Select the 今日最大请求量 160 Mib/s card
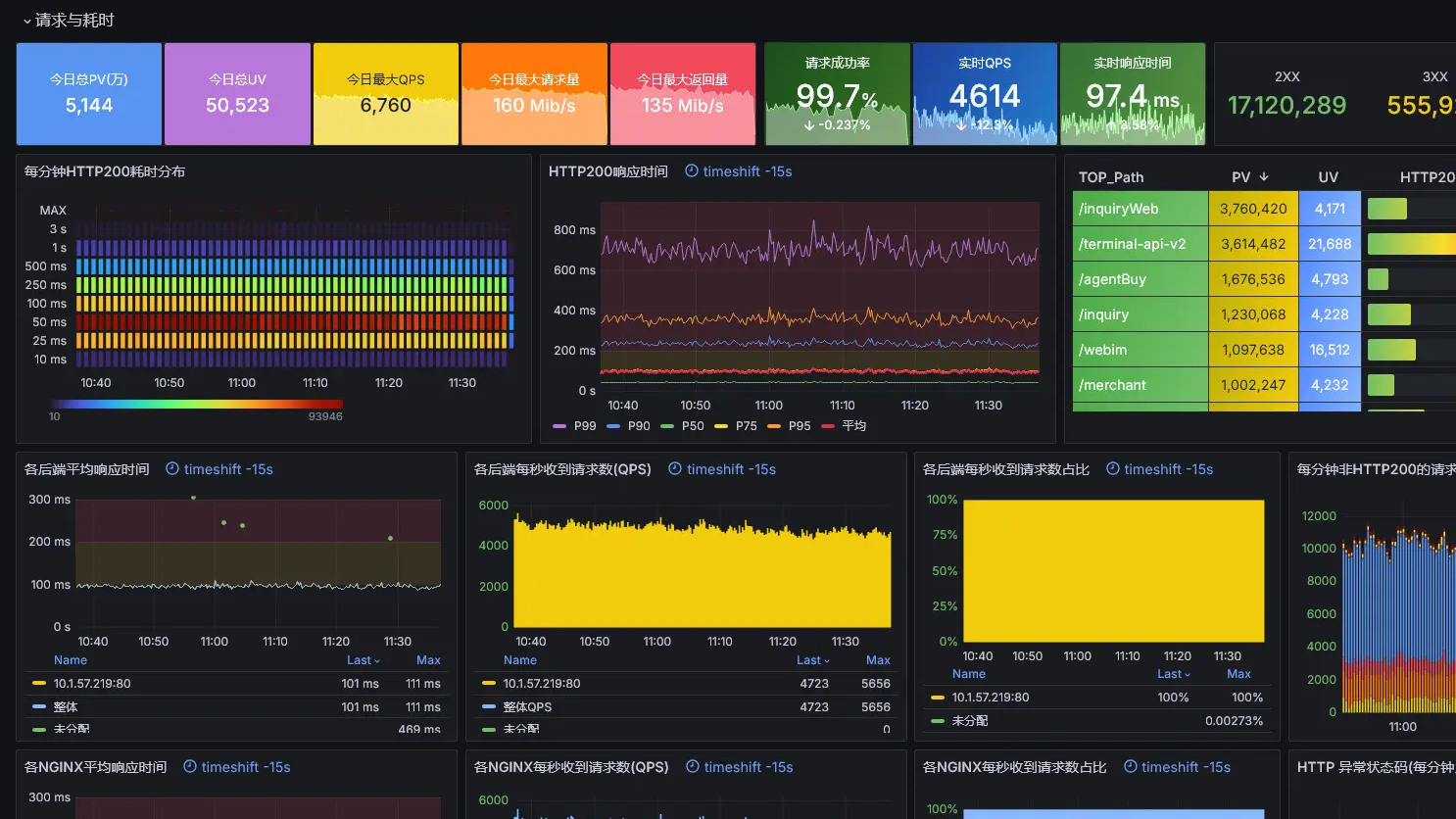Image resolution: width=1456 pixels, height=819 pixels. click(x=534, y=94)
